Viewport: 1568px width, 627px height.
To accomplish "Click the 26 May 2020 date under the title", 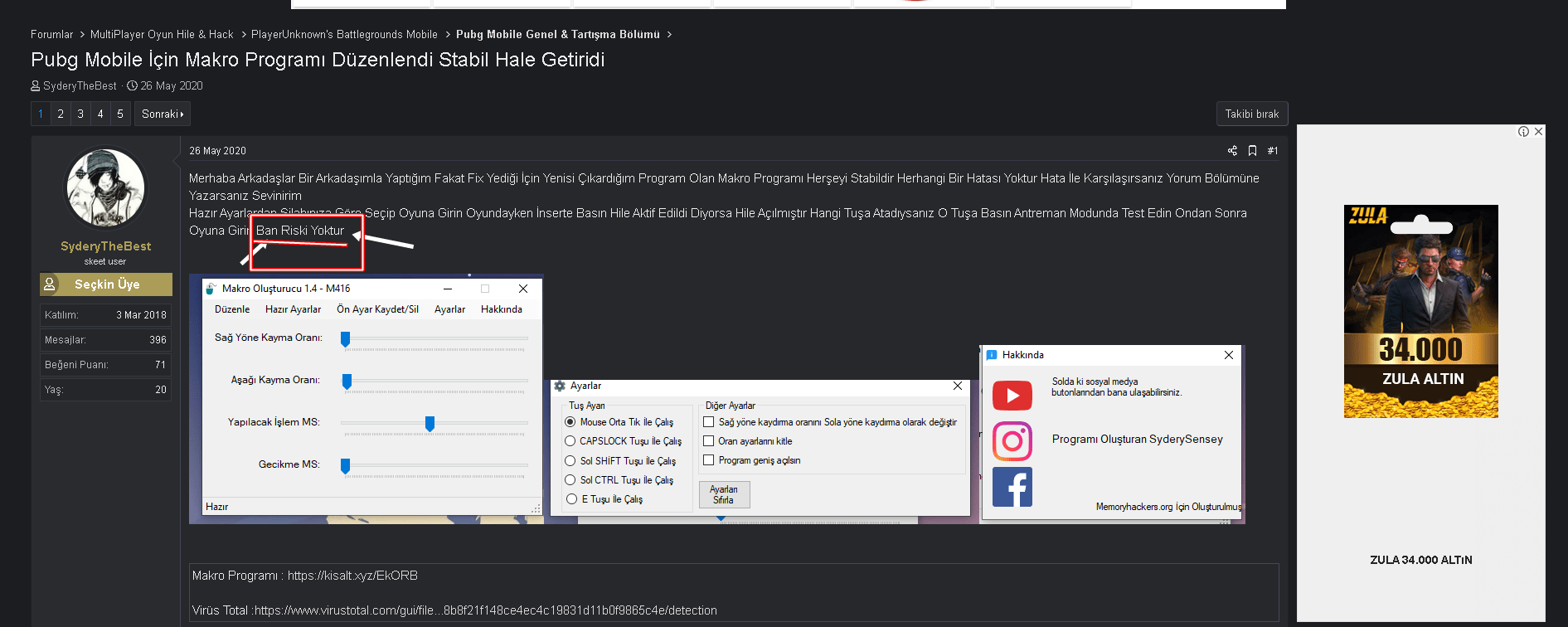I will [x=172, y=85].
